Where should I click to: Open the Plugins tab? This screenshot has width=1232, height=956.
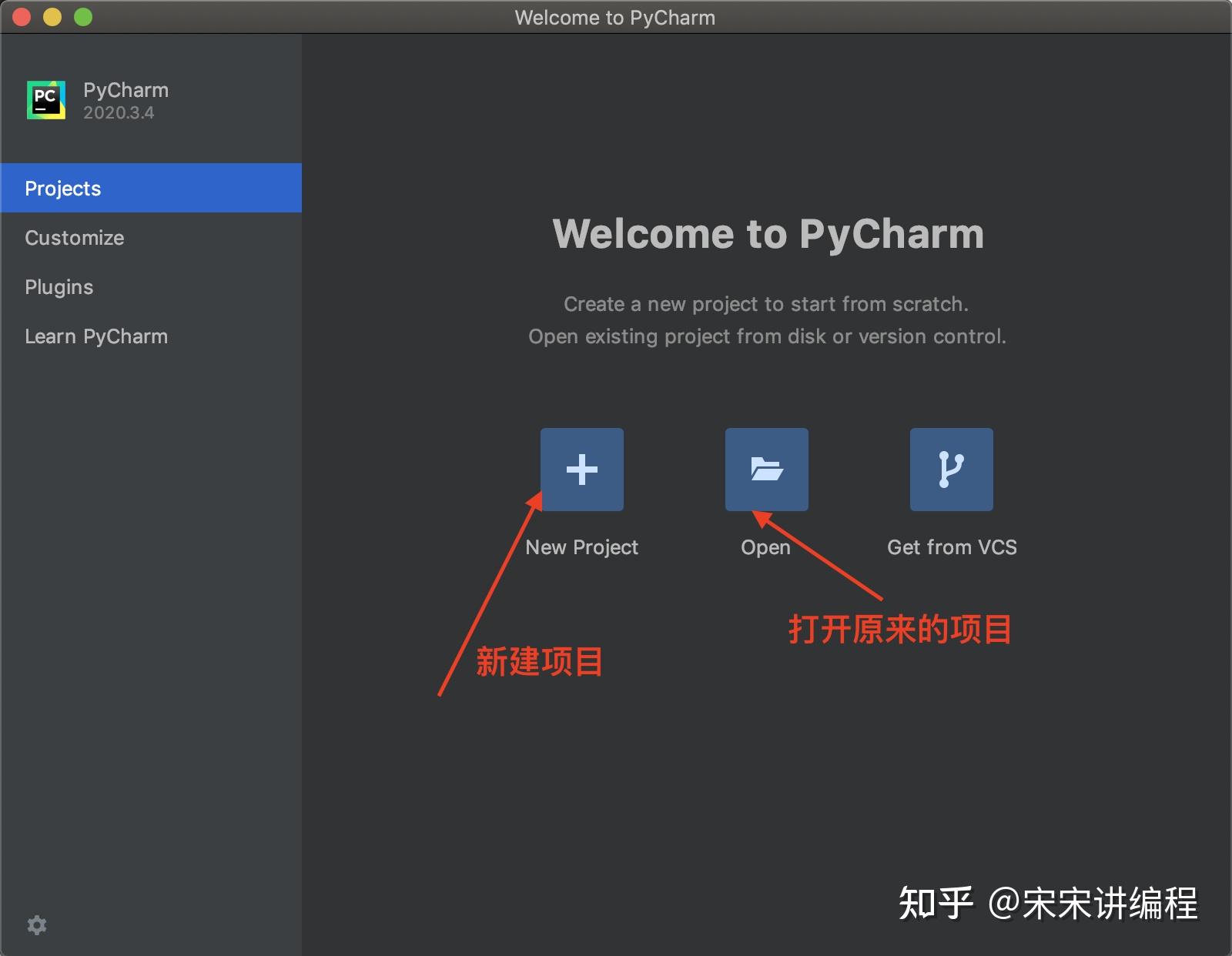pyautogui.click(x=151, y=286)
